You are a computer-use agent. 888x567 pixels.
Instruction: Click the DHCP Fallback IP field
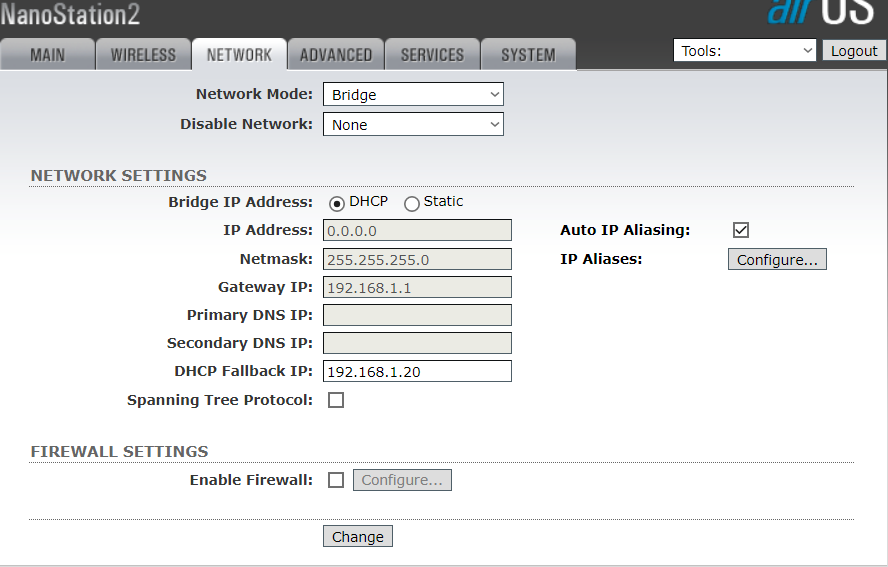(x=417, y=372)
